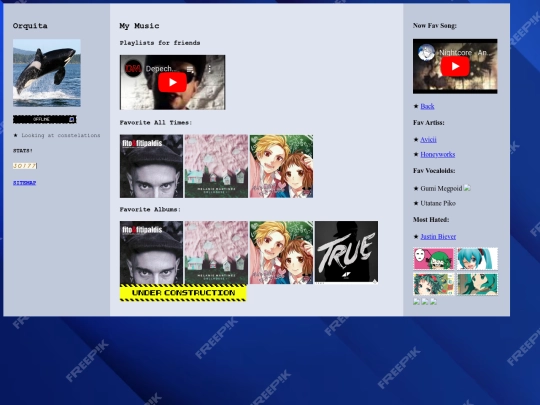Click the 'Playlists for friends' heading

(160, 43)
